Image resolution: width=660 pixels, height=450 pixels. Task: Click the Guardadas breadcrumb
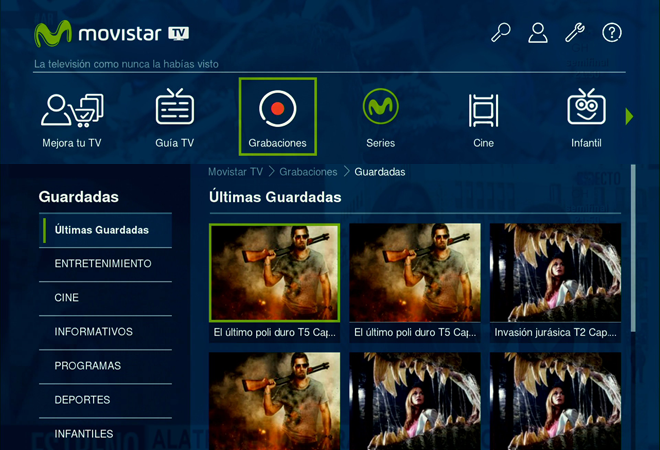tap(380, 172)
